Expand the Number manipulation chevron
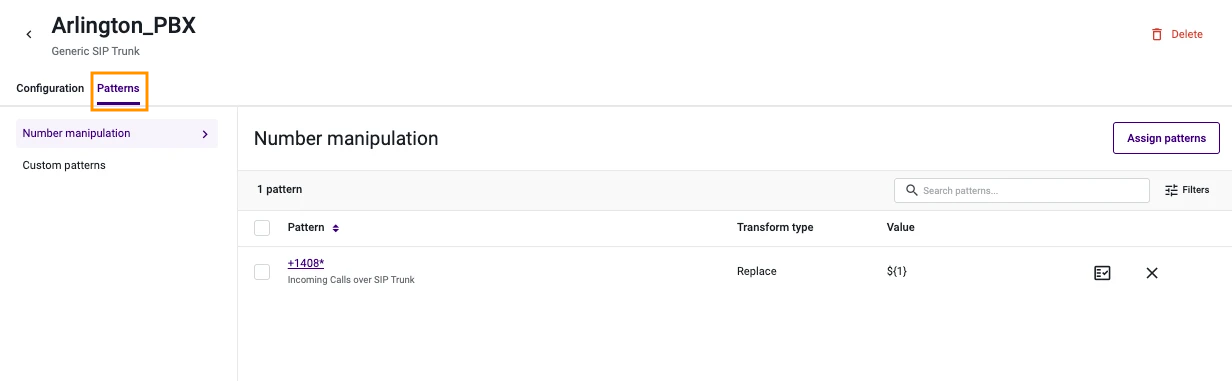The height and width of the screenshot is (381, 1232). pos(205,133)
